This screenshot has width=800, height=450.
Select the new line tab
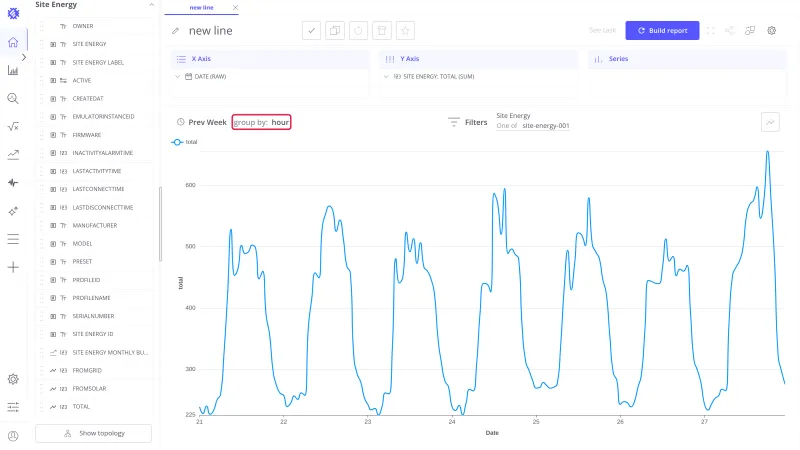click(x=201, y=8)
